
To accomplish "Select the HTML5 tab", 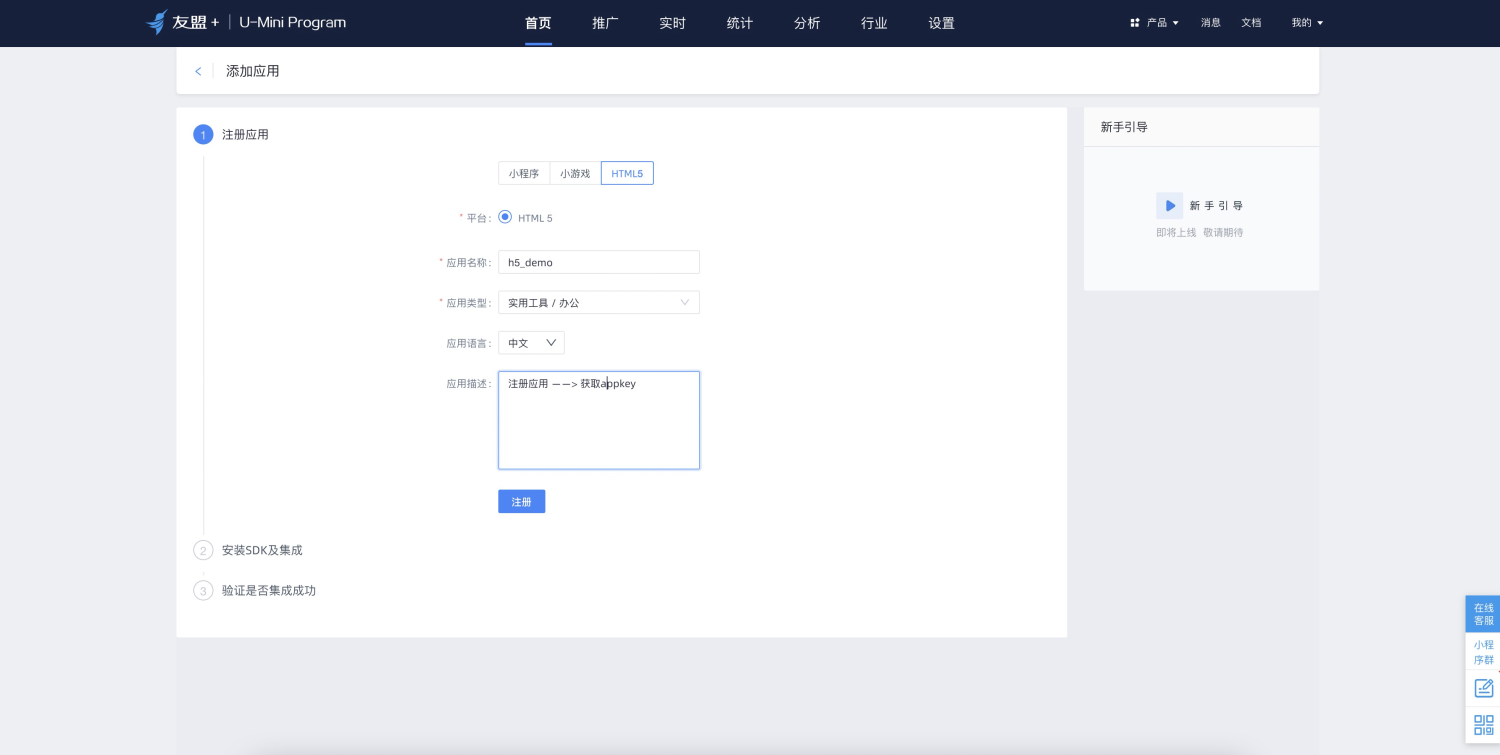I will (627, 173).
